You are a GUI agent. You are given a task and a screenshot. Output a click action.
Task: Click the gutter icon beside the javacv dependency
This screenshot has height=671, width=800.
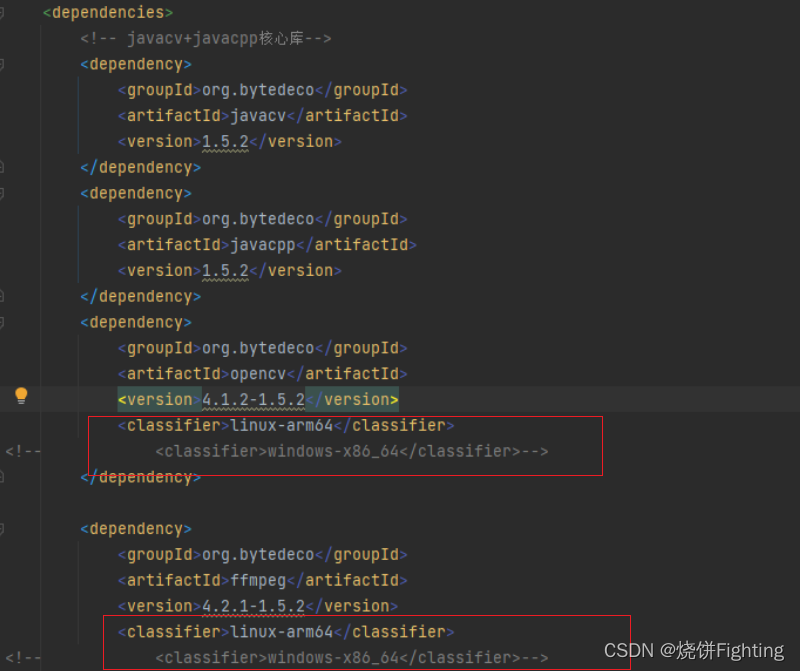tap(5, 63)
